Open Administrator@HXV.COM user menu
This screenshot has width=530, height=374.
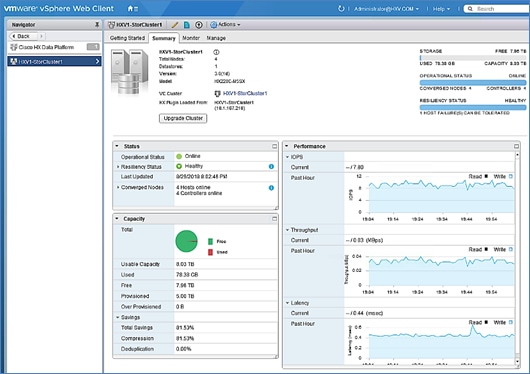point(386,9)
